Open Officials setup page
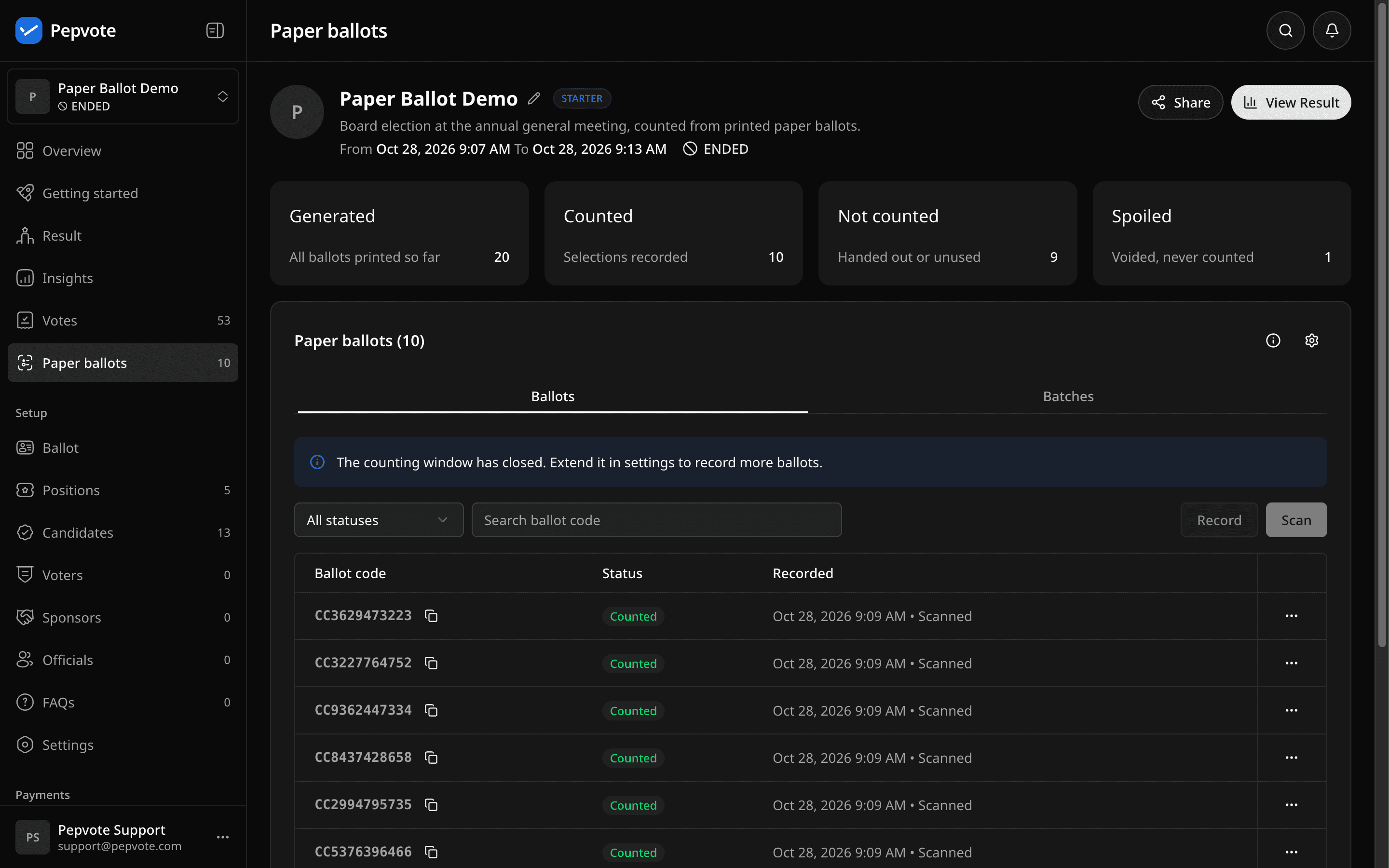The image size is (1389, 868). pyautogui.click(x=123, y=660)
